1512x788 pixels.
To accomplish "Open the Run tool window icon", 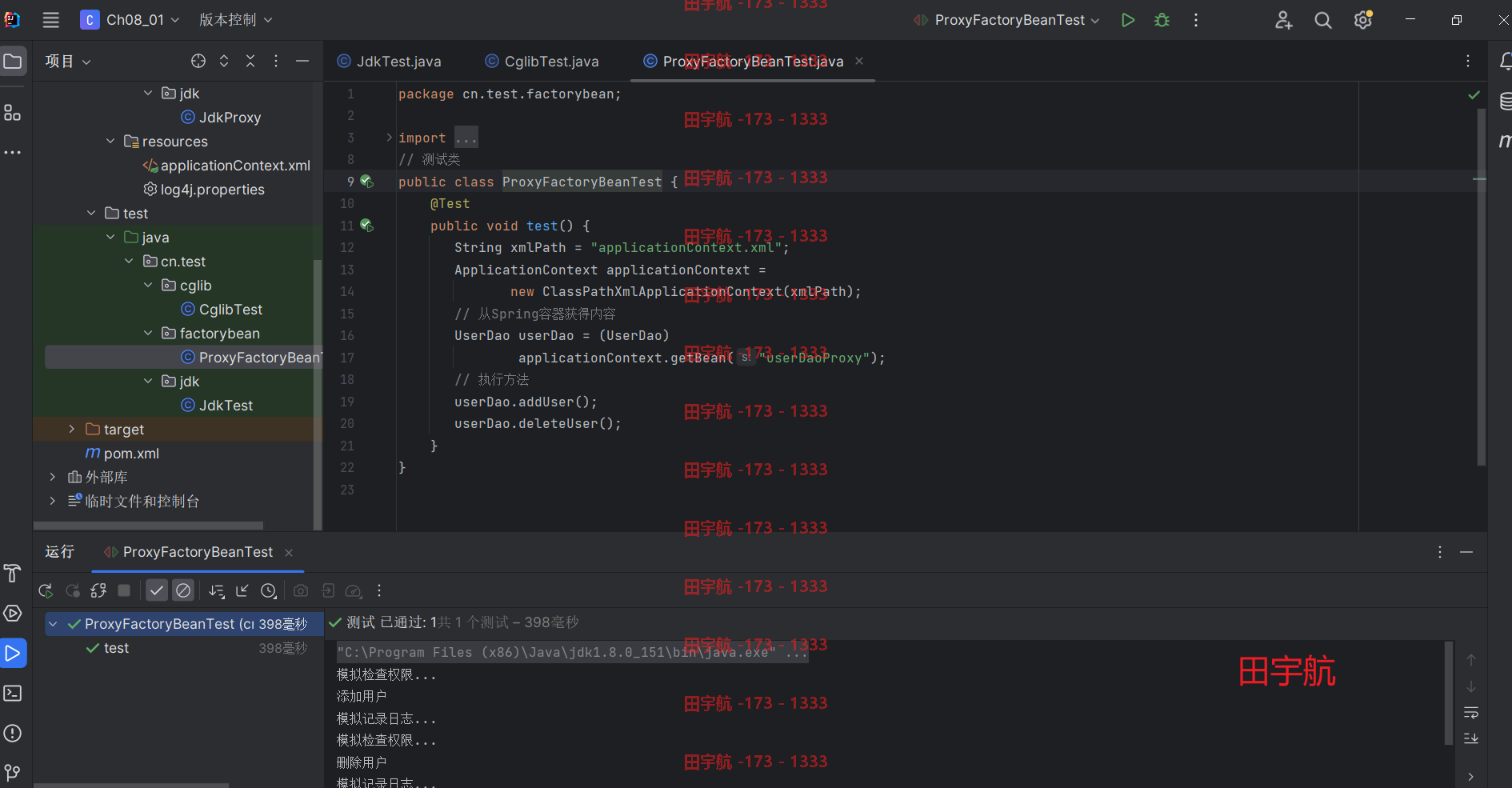I will pos(13,654).
